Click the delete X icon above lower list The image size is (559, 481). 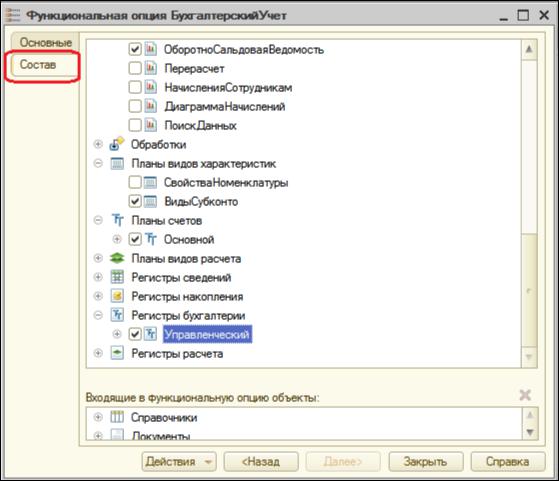525,395
